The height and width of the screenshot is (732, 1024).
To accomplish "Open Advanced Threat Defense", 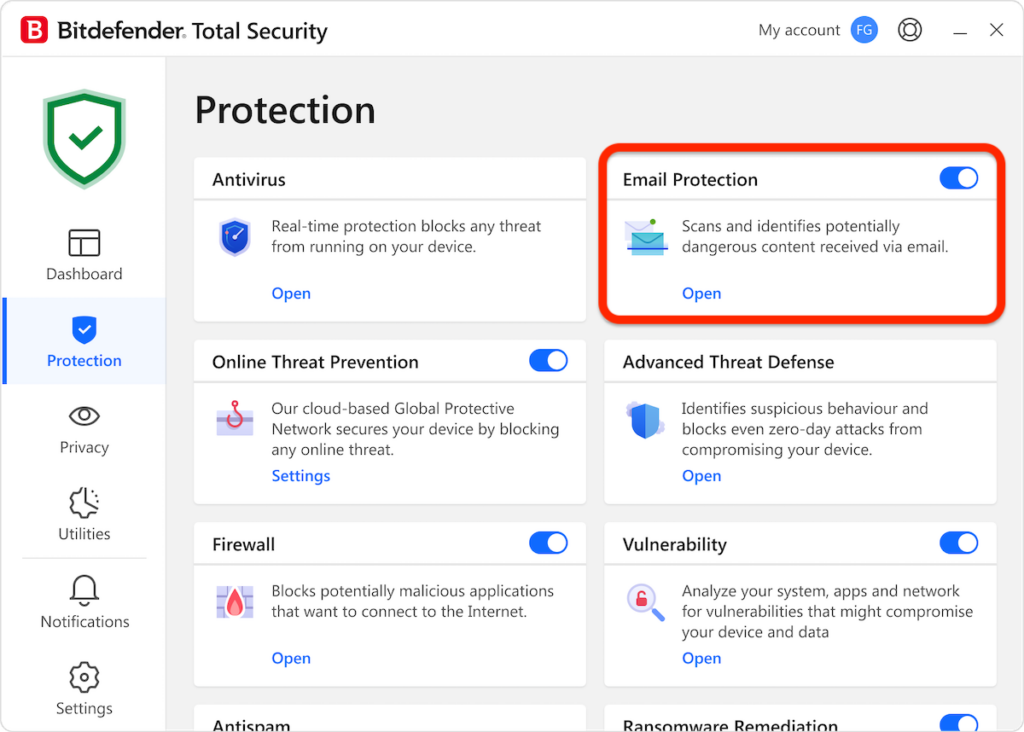I will pos(701,475).
